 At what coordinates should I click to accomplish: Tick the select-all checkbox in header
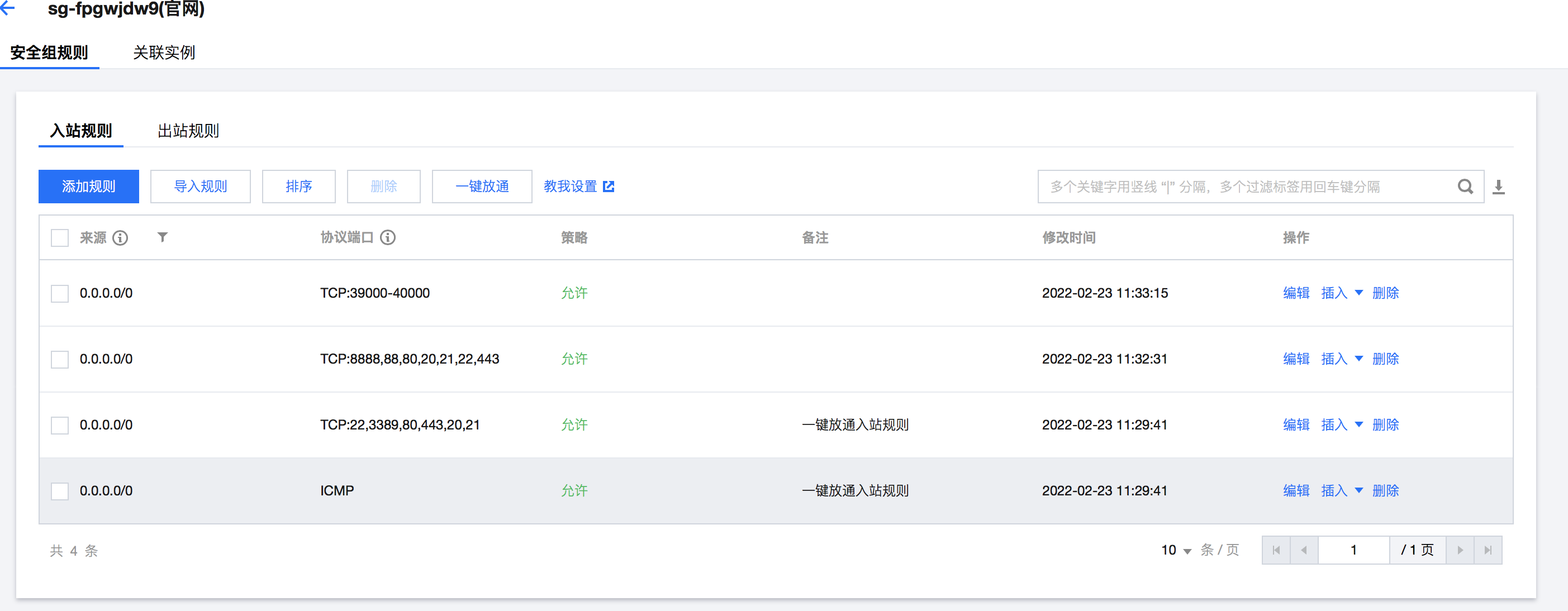pyautogui.click(x=60, y=237)
